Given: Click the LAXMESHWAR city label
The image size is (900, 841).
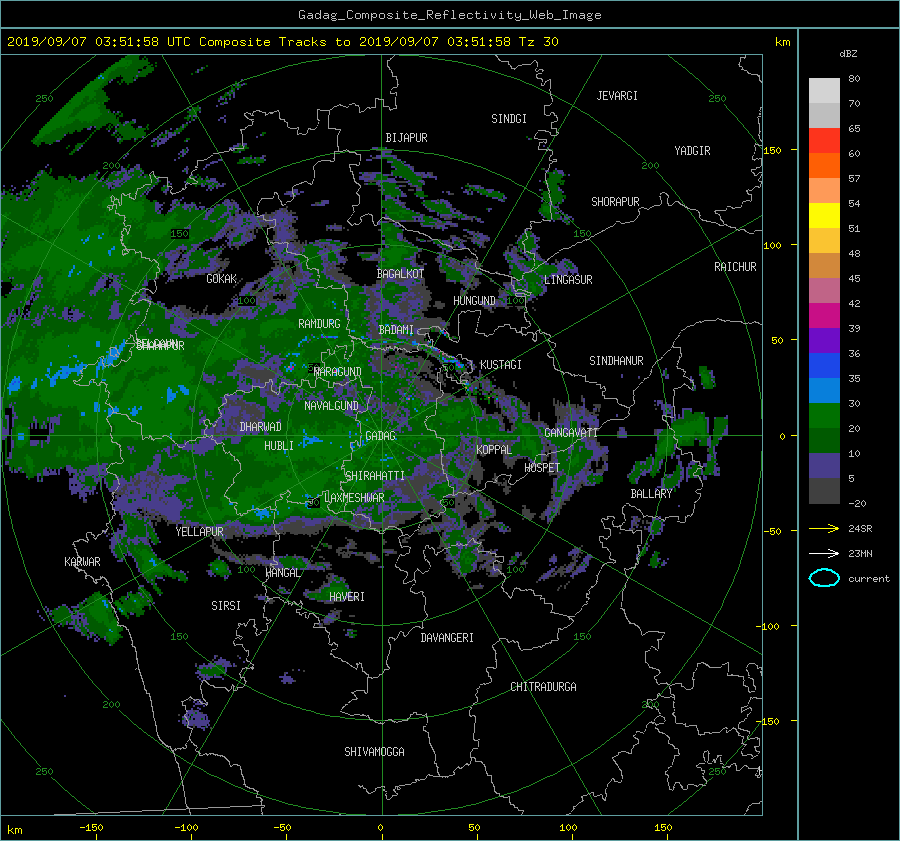Looking at the screenshot, I should point(354,498).
